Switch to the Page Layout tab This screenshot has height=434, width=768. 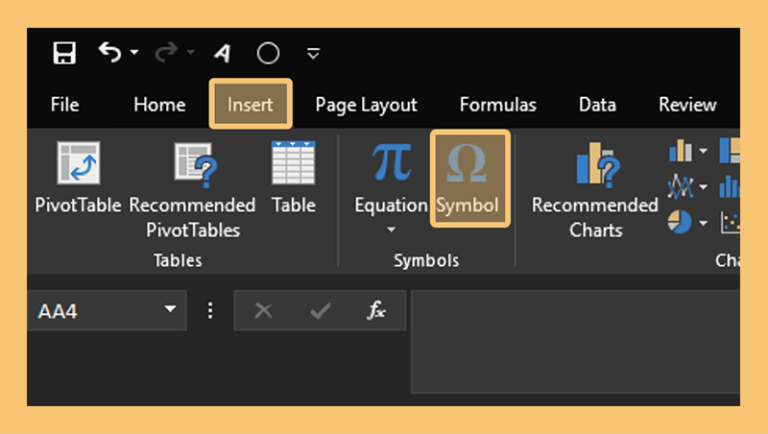(366, 105)
